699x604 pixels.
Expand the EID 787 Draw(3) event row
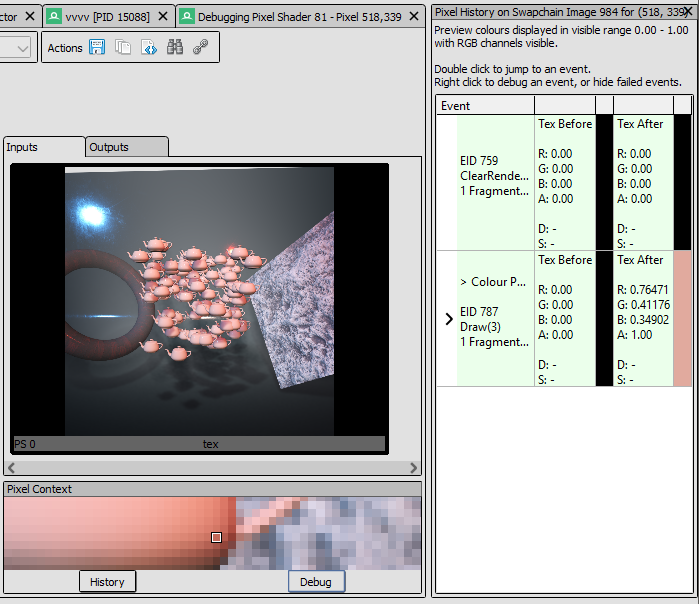449,319
